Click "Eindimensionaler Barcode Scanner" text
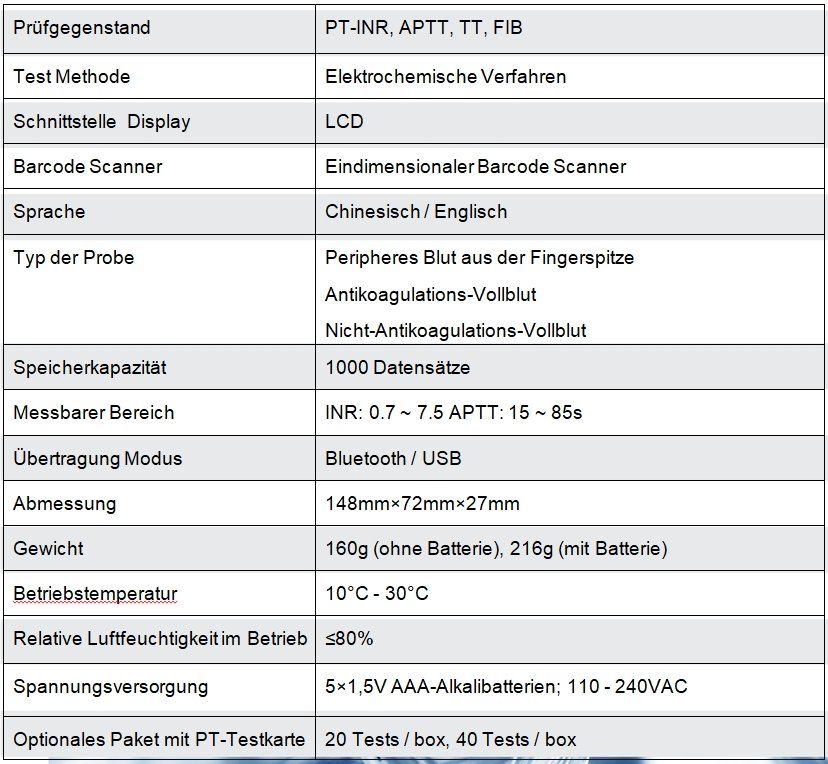Viewport: 828px width, 764px height. click(476, 166)
